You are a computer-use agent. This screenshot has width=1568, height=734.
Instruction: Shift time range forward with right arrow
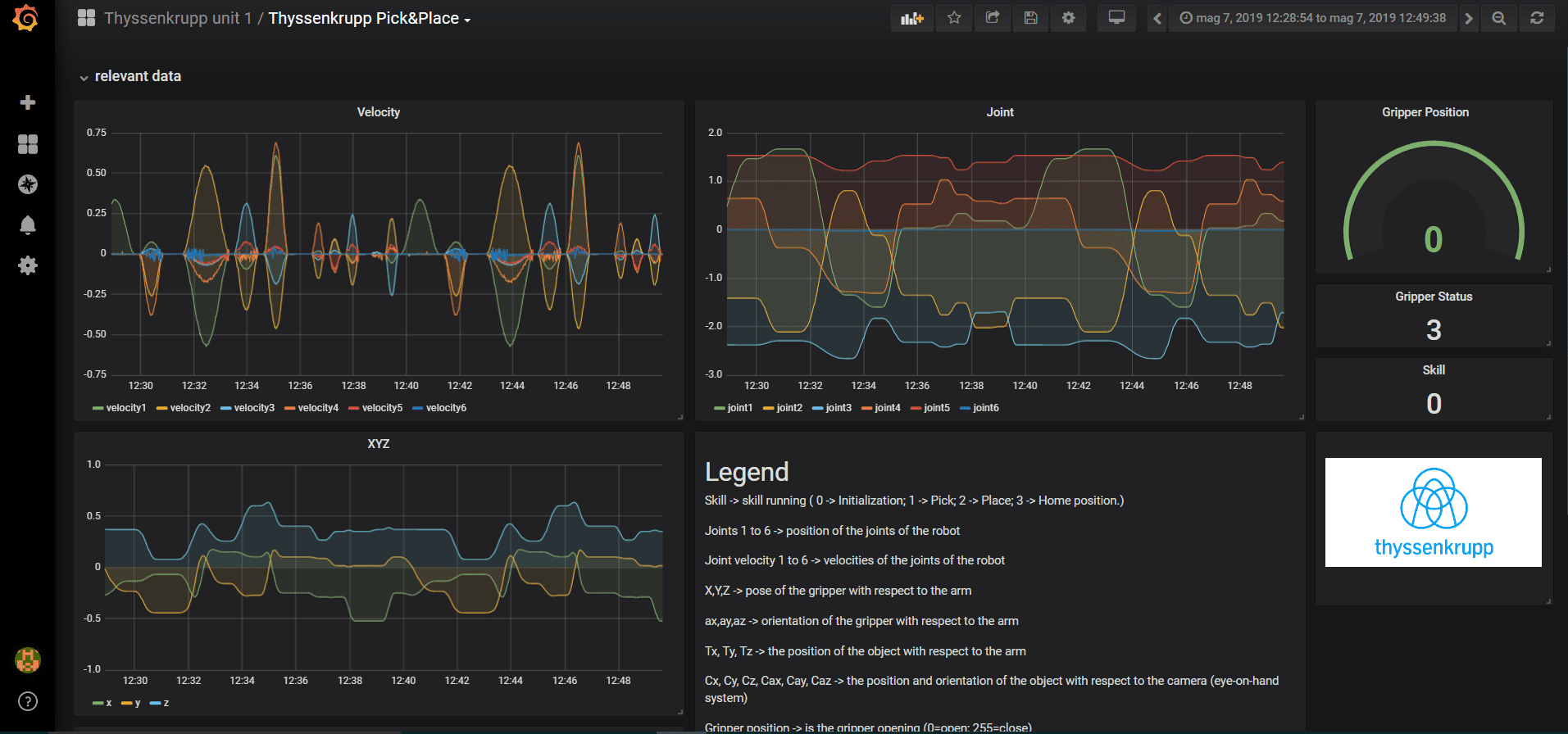[1469, 18]
